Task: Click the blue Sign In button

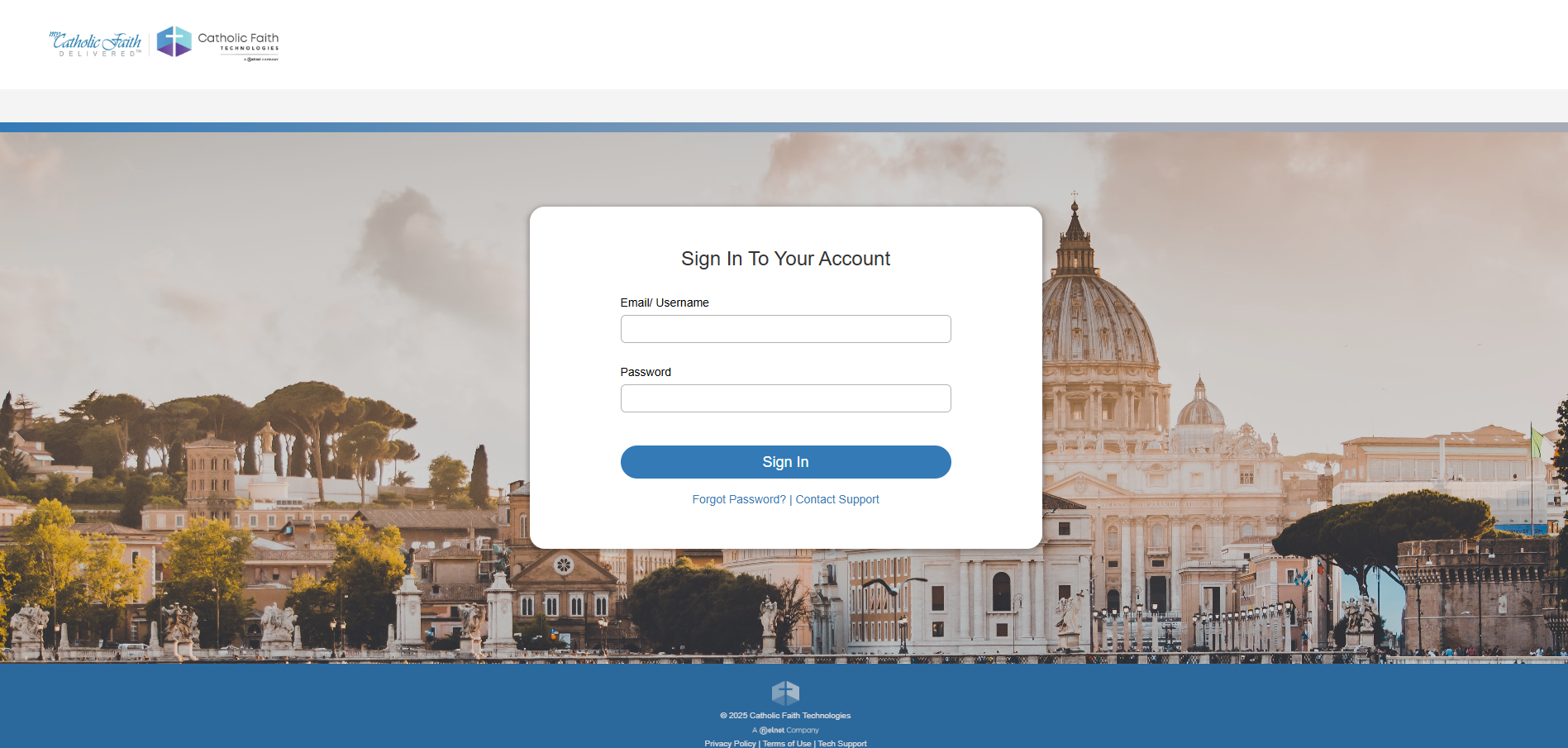Action: pos(785,462)
